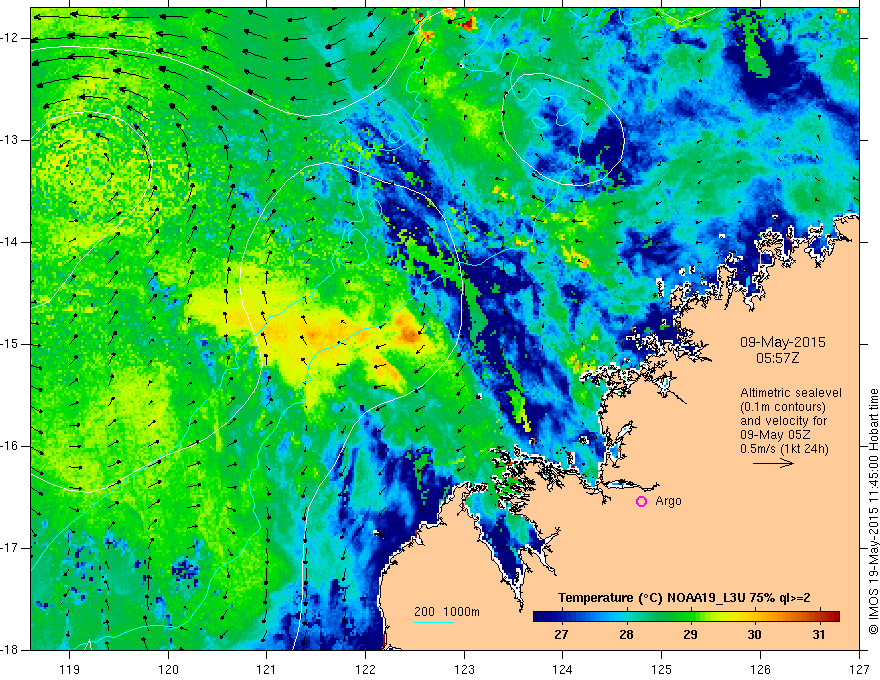Click the '09-May 05Z' legend text
This screenshot has height=680, width=880.
click(776, 435)
